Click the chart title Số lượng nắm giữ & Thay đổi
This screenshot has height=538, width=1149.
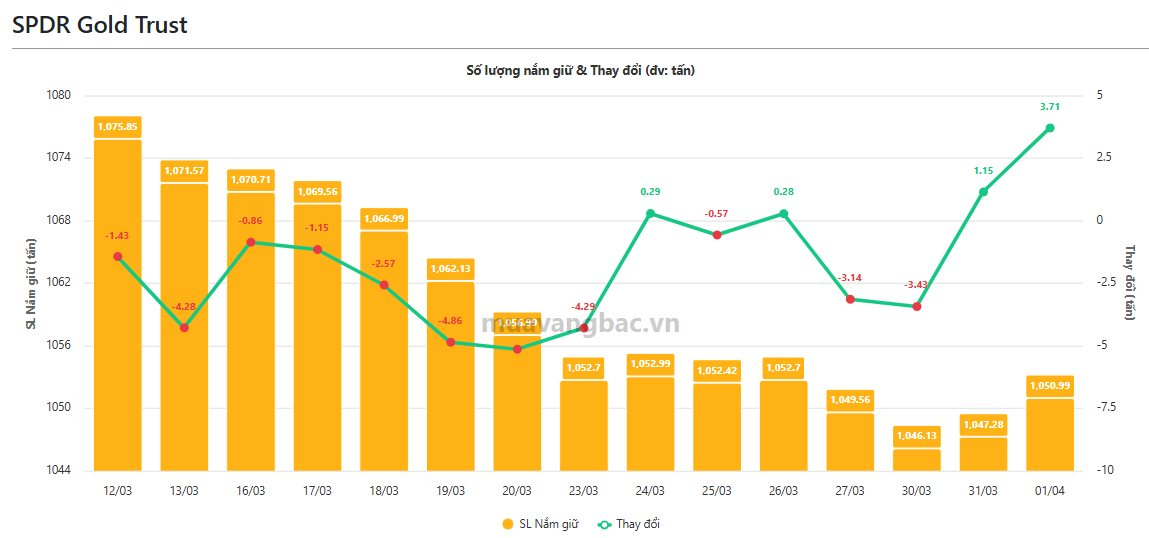coord(580,71)
